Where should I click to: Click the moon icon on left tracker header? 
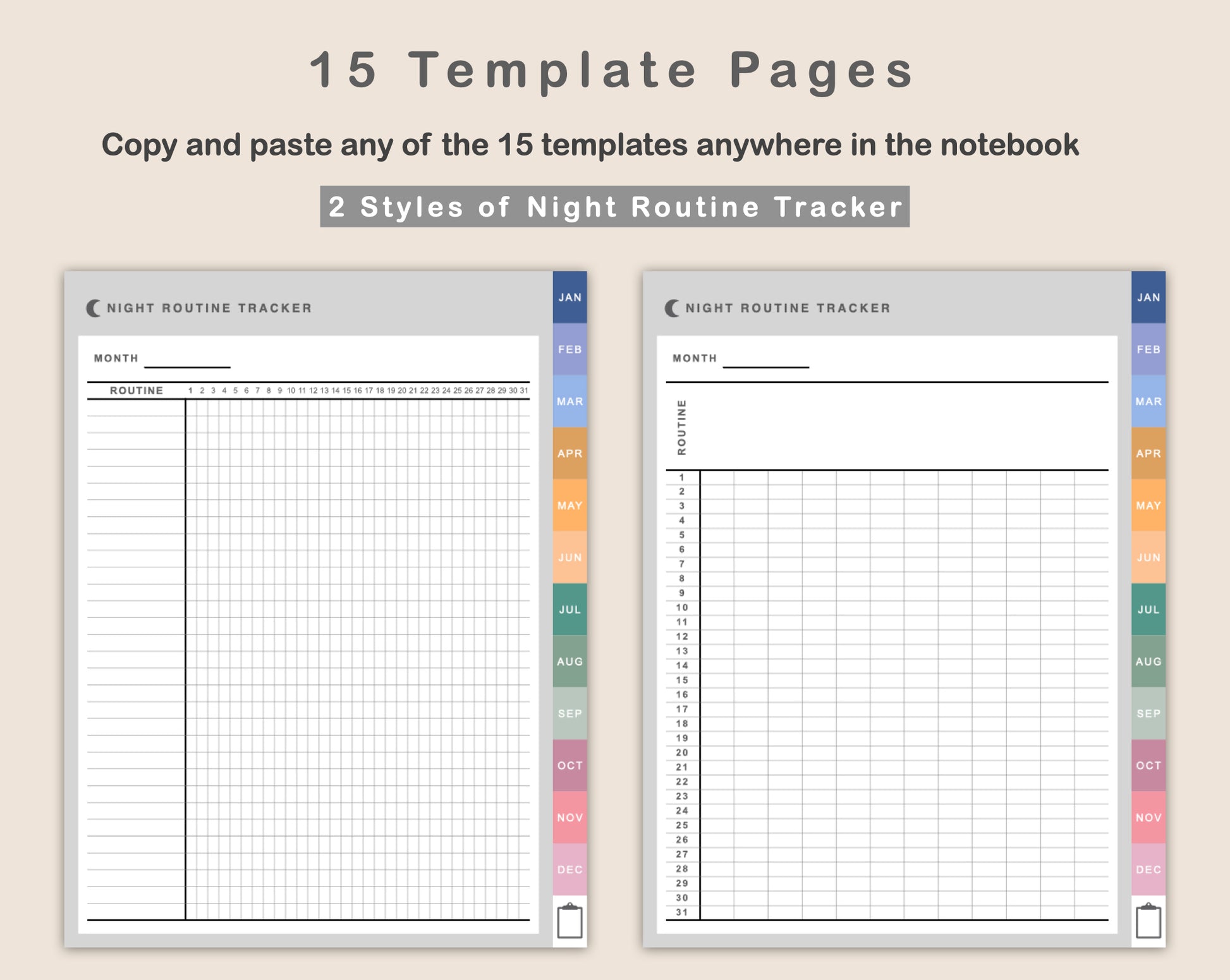pyautogui.click(x=93, y=308)
